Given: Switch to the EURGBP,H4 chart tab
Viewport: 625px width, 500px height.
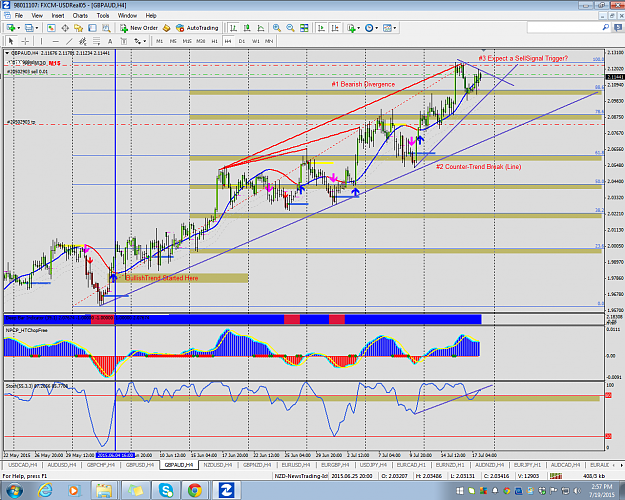Looking at the screenshot, I should pyautogui.click(x=335, y=465).
